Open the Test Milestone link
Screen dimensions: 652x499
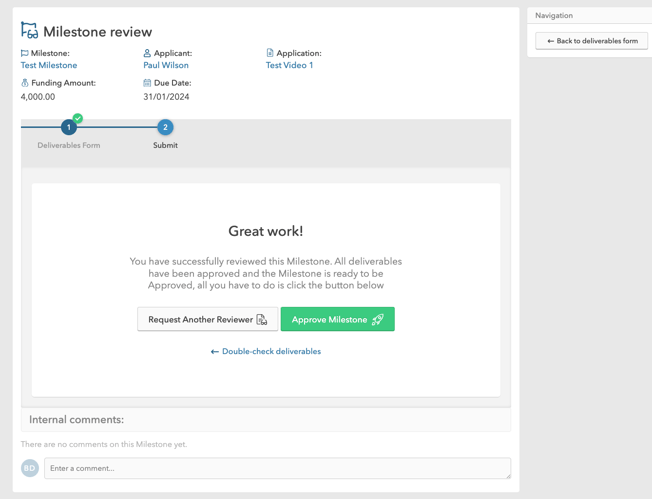click(x=49, y=66)
